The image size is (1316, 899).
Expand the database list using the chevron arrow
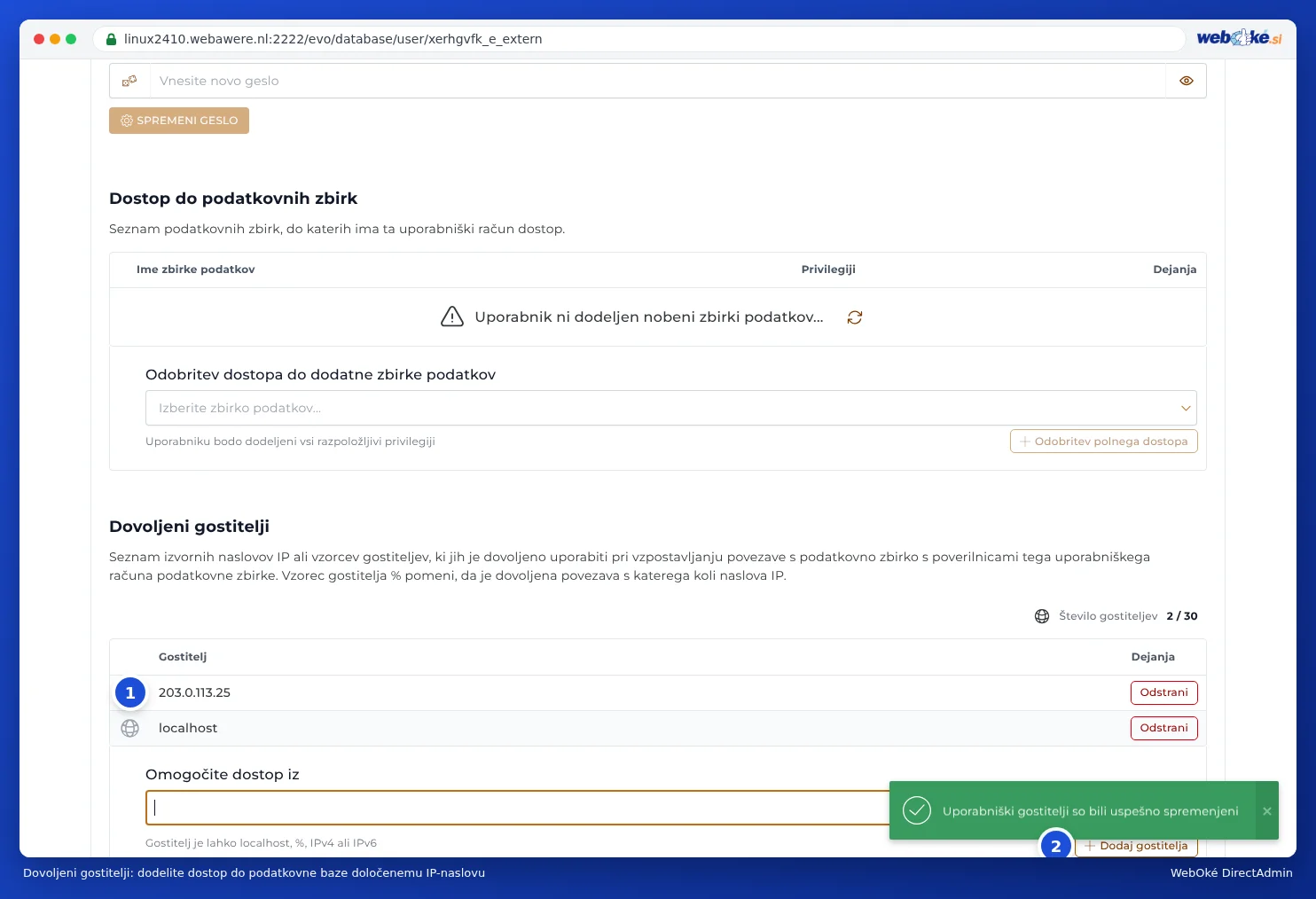click(1186, 408)
